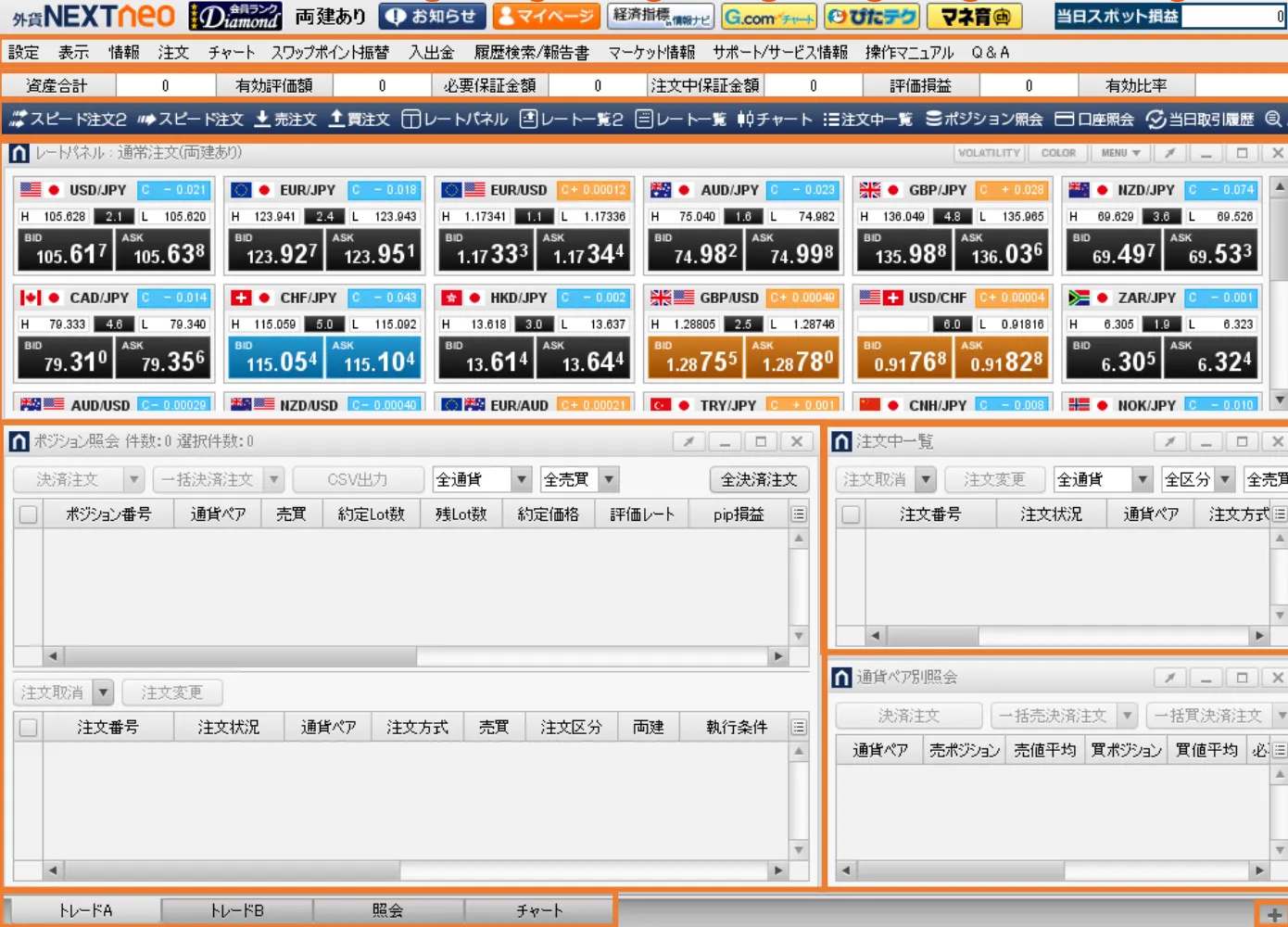Toggle select-all checkbox beside 注文番号 in lower-left table

[29, 728]
